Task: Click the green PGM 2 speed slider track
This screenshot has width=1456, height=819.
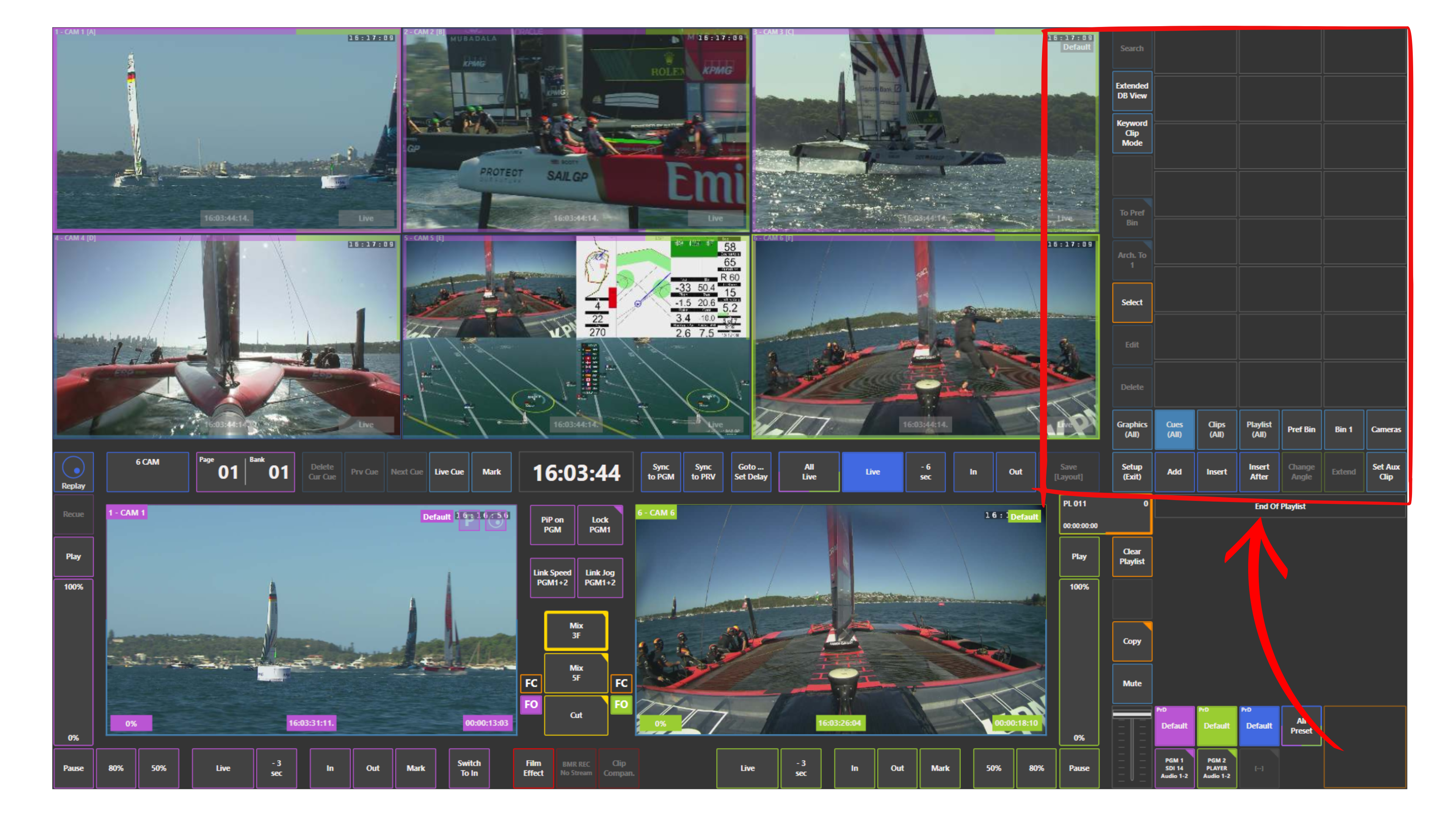Action: point(1078,662)
